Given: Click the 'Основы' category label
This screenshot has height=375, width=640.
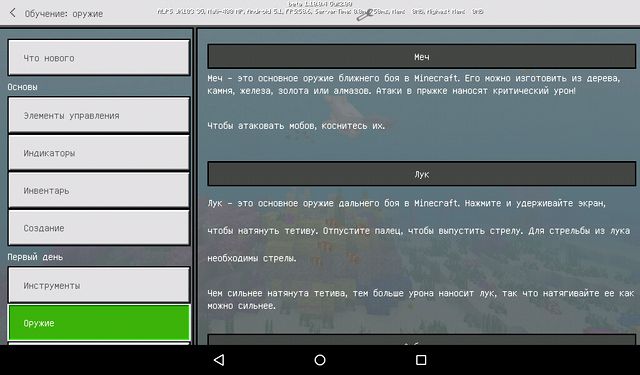Looking at the screenshot, I should click(22, 87).
